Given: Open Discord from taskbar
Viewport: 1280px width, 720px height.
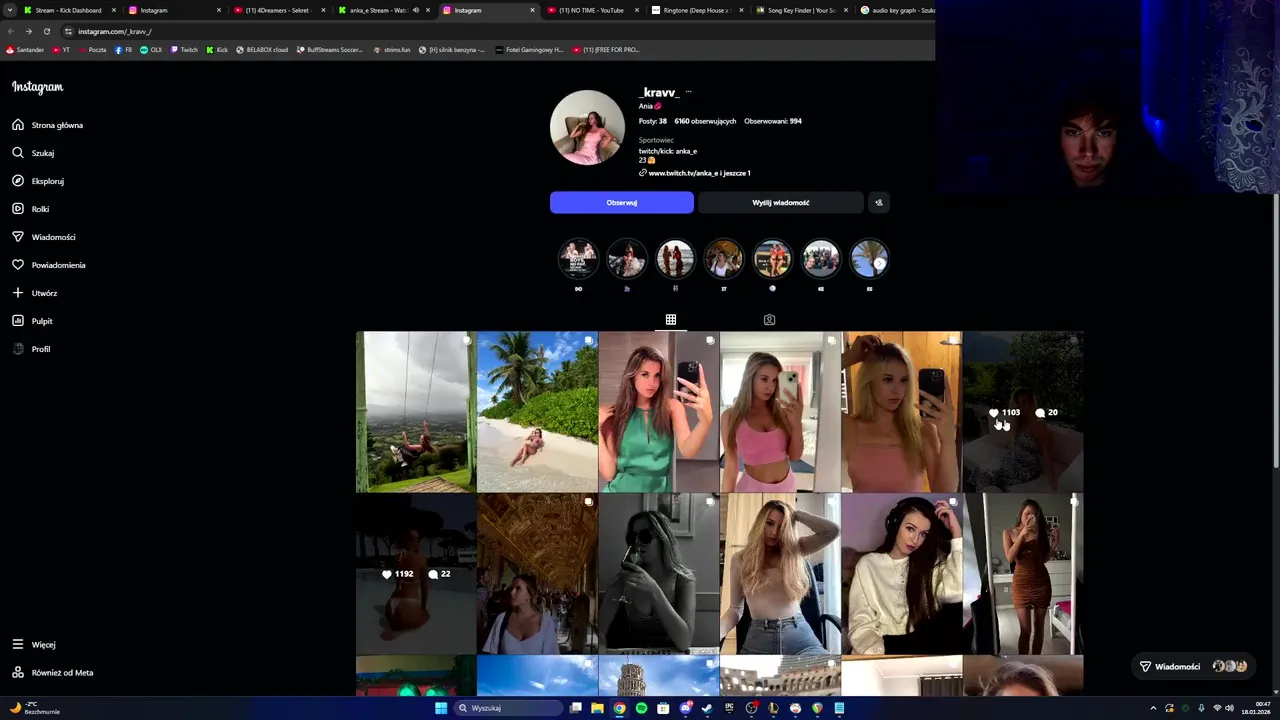Looking at the screenshot, I should [685, 708].
